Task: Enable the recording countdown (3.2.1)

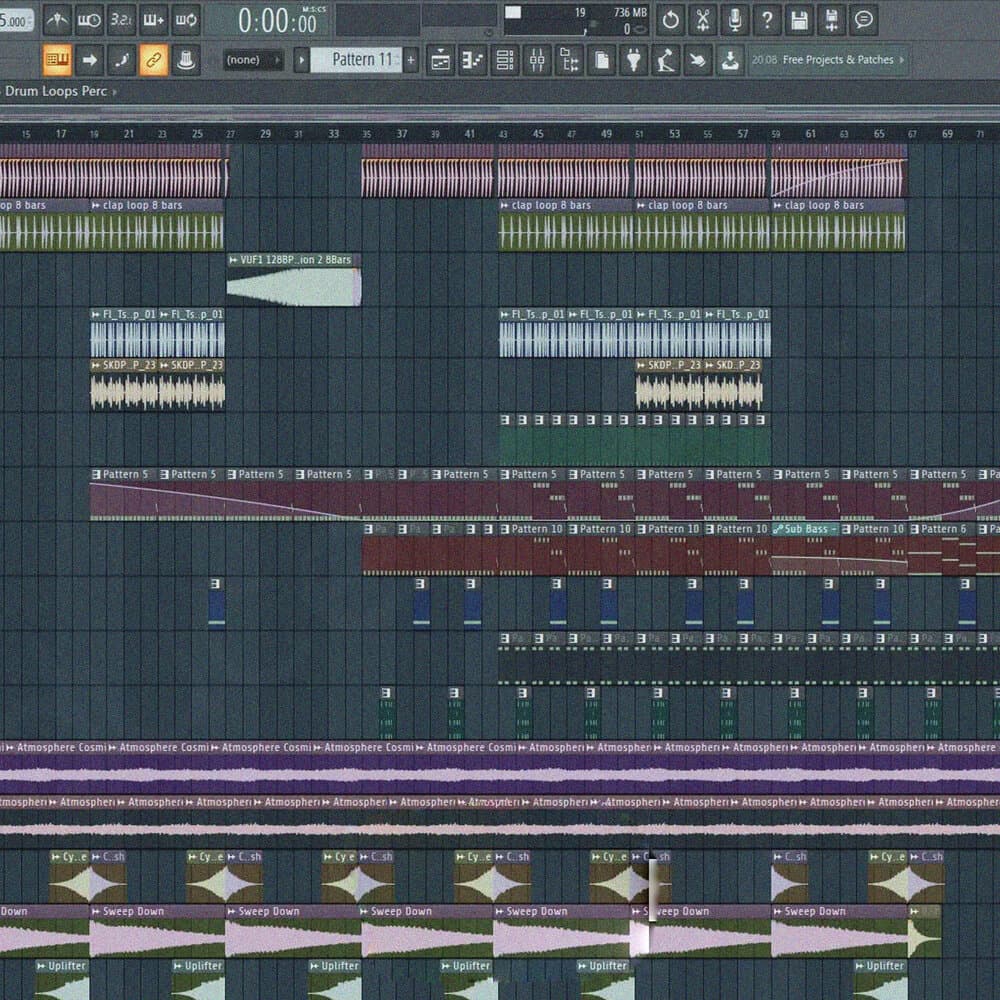Action: (120, 19)
